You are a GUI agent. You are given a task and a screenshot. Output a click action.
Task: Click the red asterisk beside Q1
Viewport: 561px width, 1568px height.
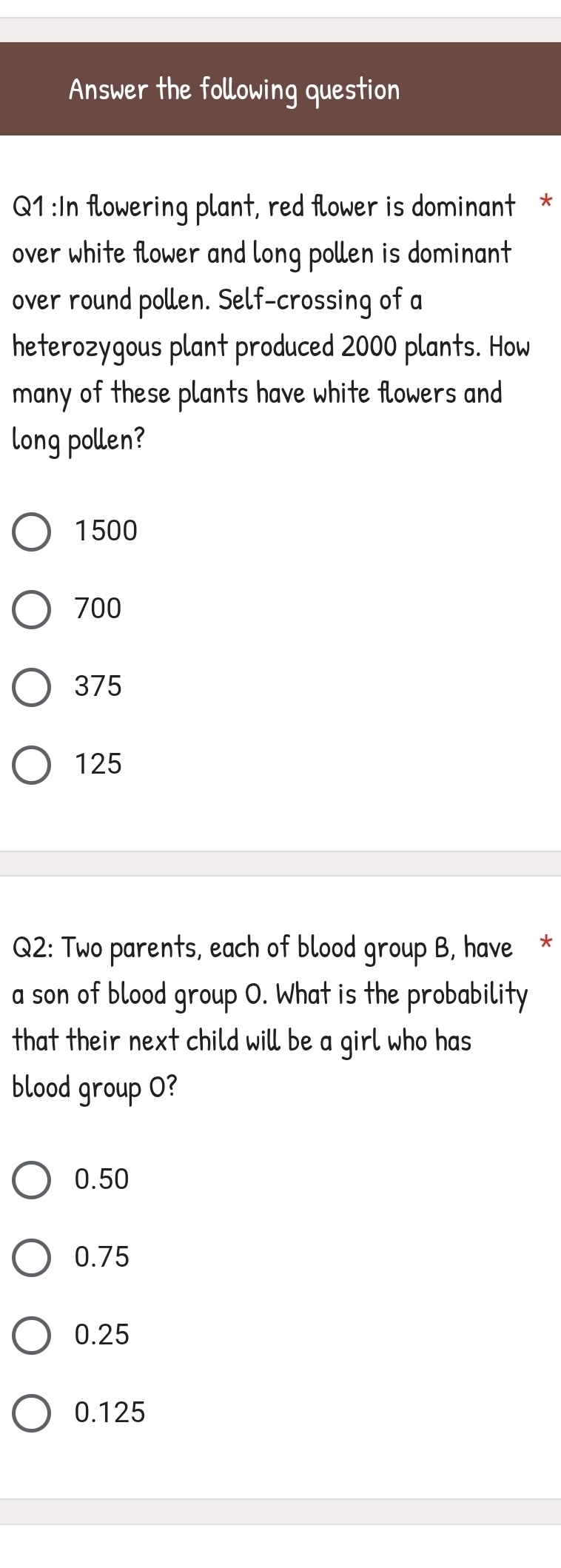pyautogui.click(x=545, y=201)
